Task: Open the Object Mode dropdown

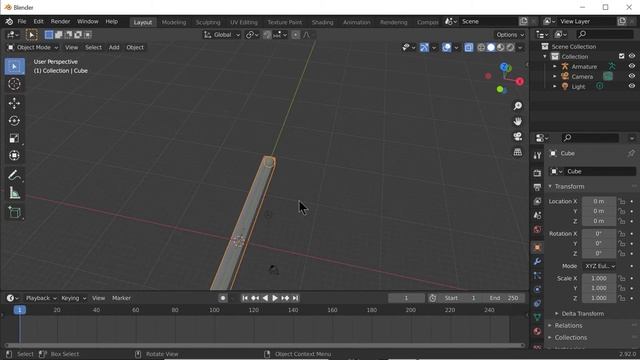Action: pos(33,48)
